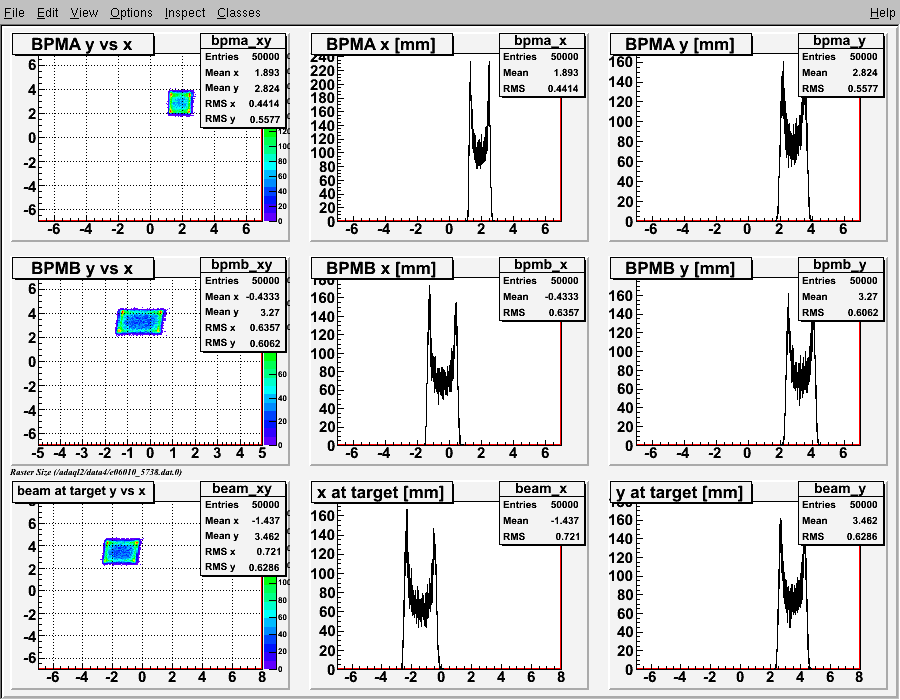Click 'RMS 0.6357' in bpmb_x stats
900x700 pixels.
coord(541,313)
